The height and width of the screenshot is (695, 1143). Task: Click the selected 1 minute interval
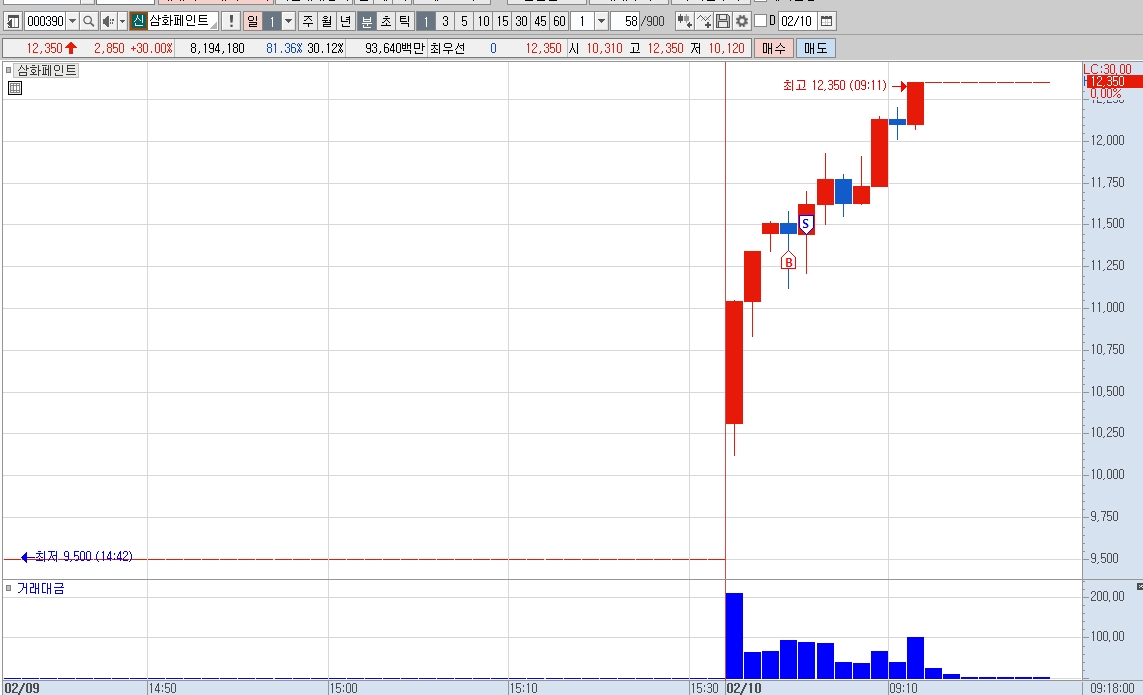[x=426, y=21]
